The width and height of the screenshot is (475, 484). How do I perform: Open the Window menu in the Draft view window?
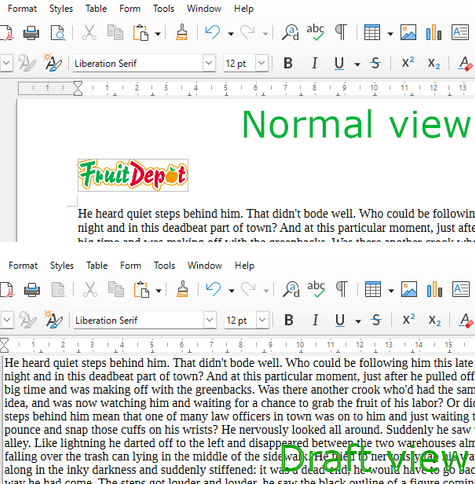pos(205,265)
